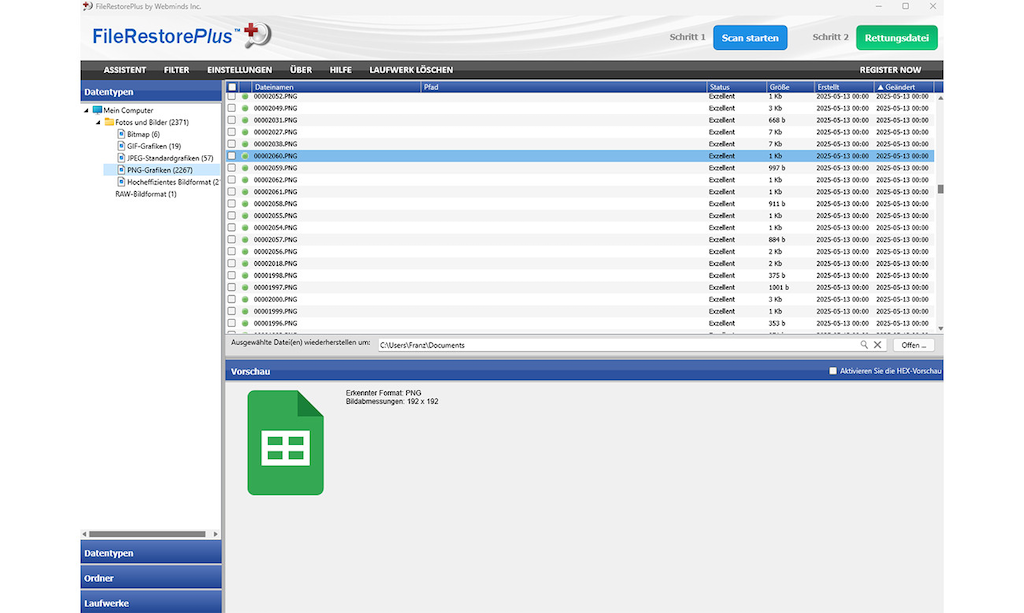
Task: Open the HILFE menu
Action: click(x=341, y=70)
